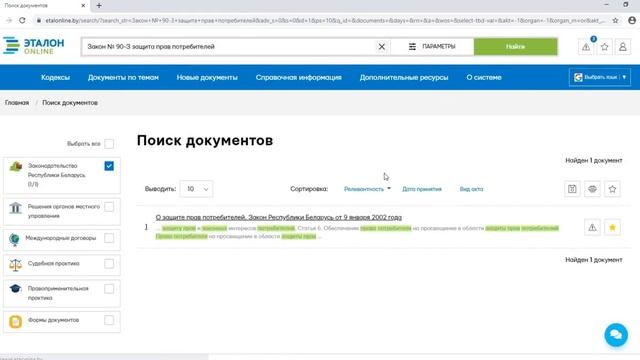Click the Законодательство Республики Беларусь category icon

pos(16,167)
